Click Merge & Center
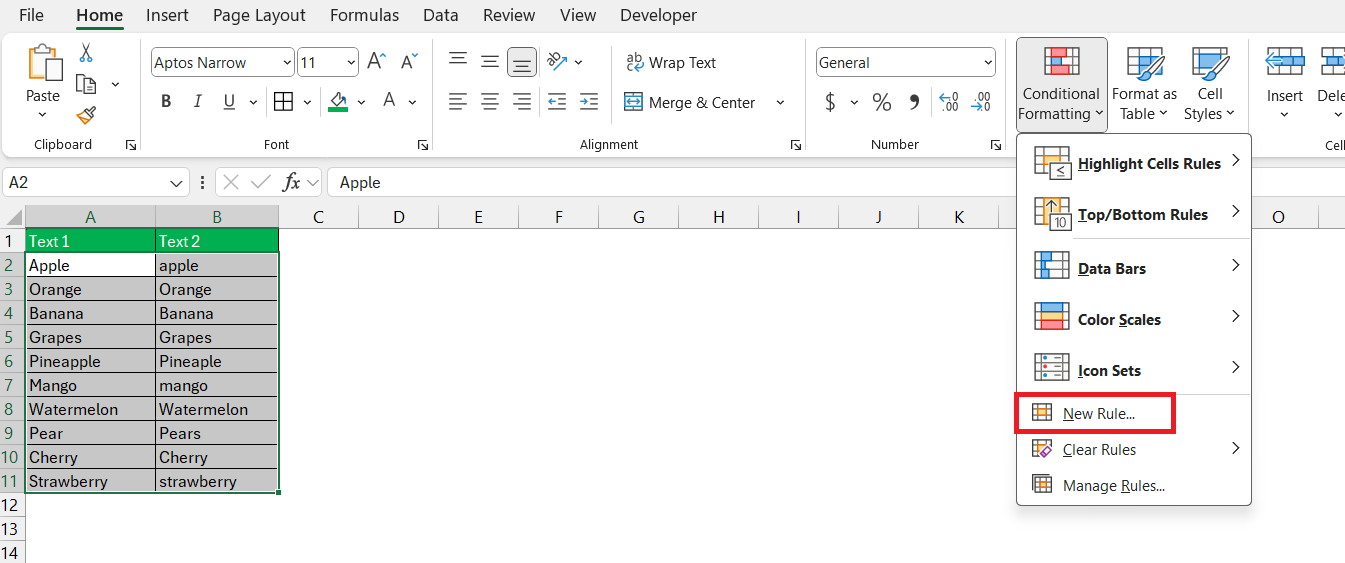1345x563 pixels. 690,102
